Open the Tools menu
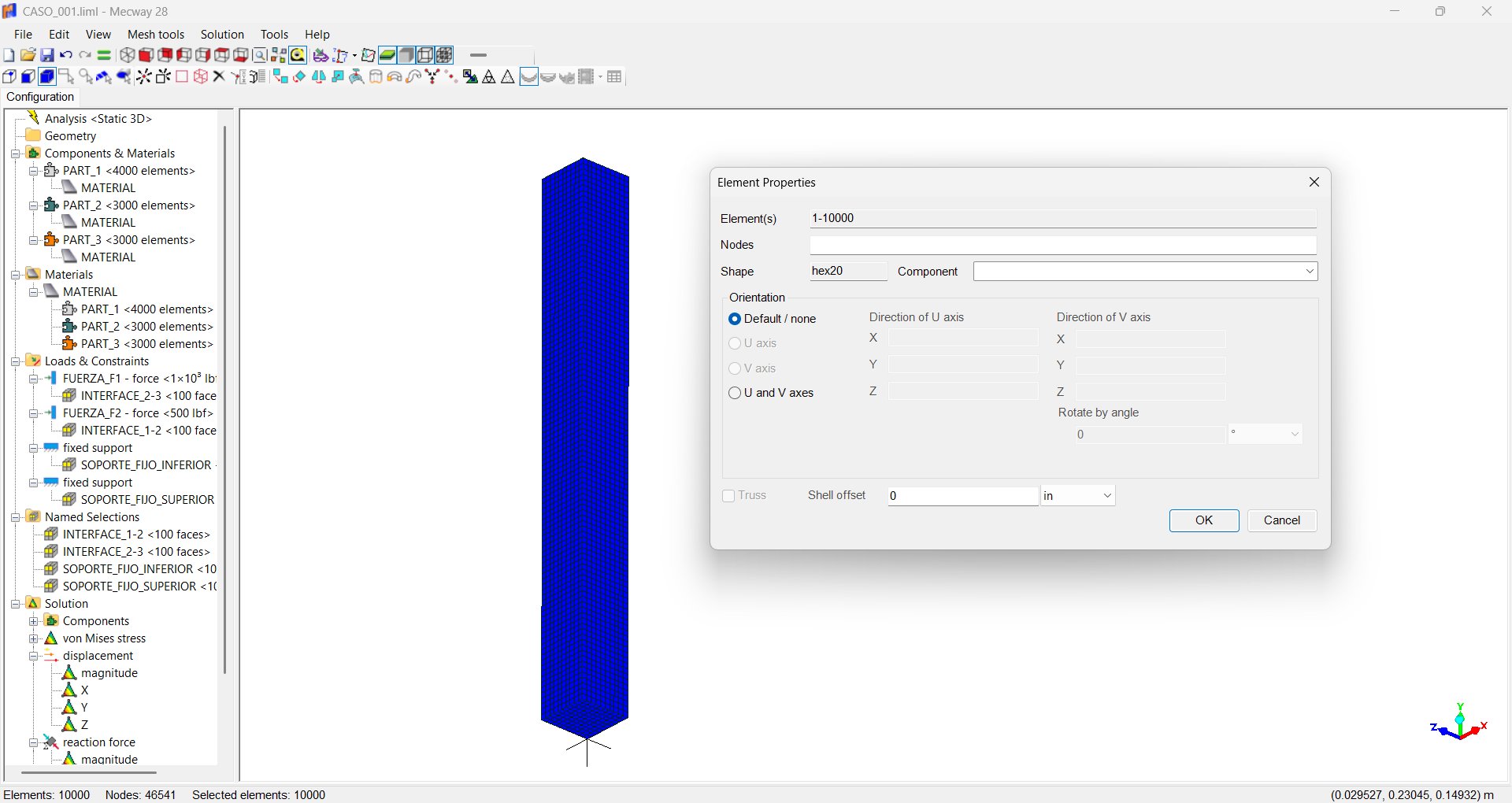1512x803 pixels. [x=274, y=35]
